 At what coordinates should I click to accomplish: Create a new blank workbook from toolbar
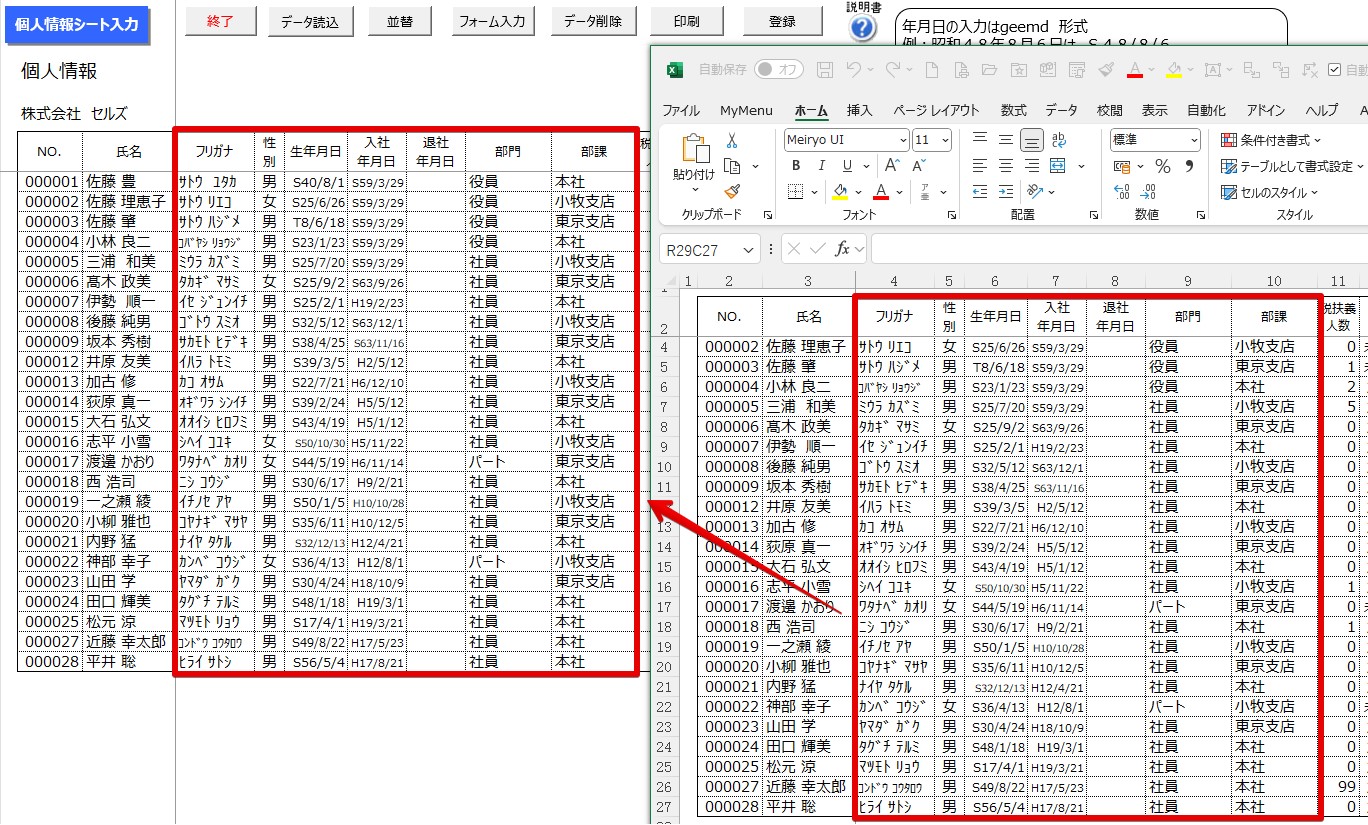pyautogui.click(x=932, y=70)
